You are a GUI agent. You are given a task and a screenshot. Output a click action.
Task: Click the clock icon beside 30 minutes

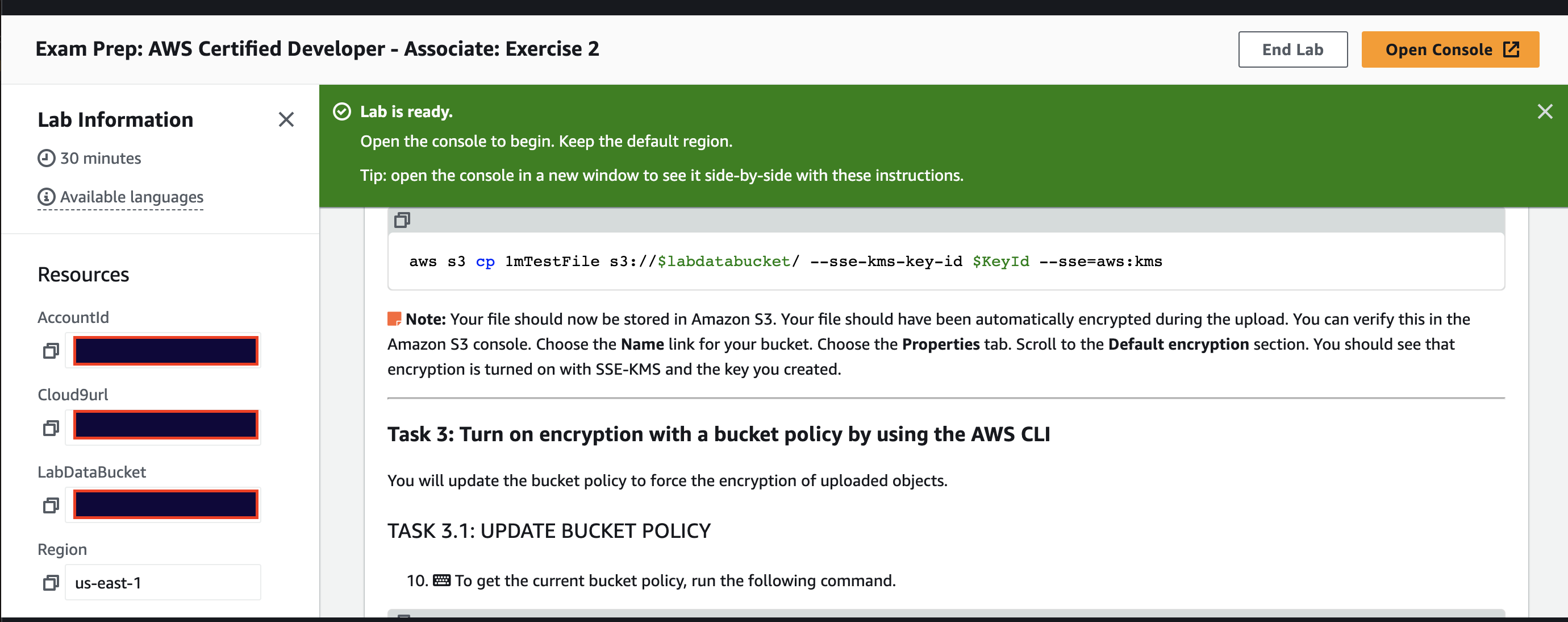pos(46,159)
